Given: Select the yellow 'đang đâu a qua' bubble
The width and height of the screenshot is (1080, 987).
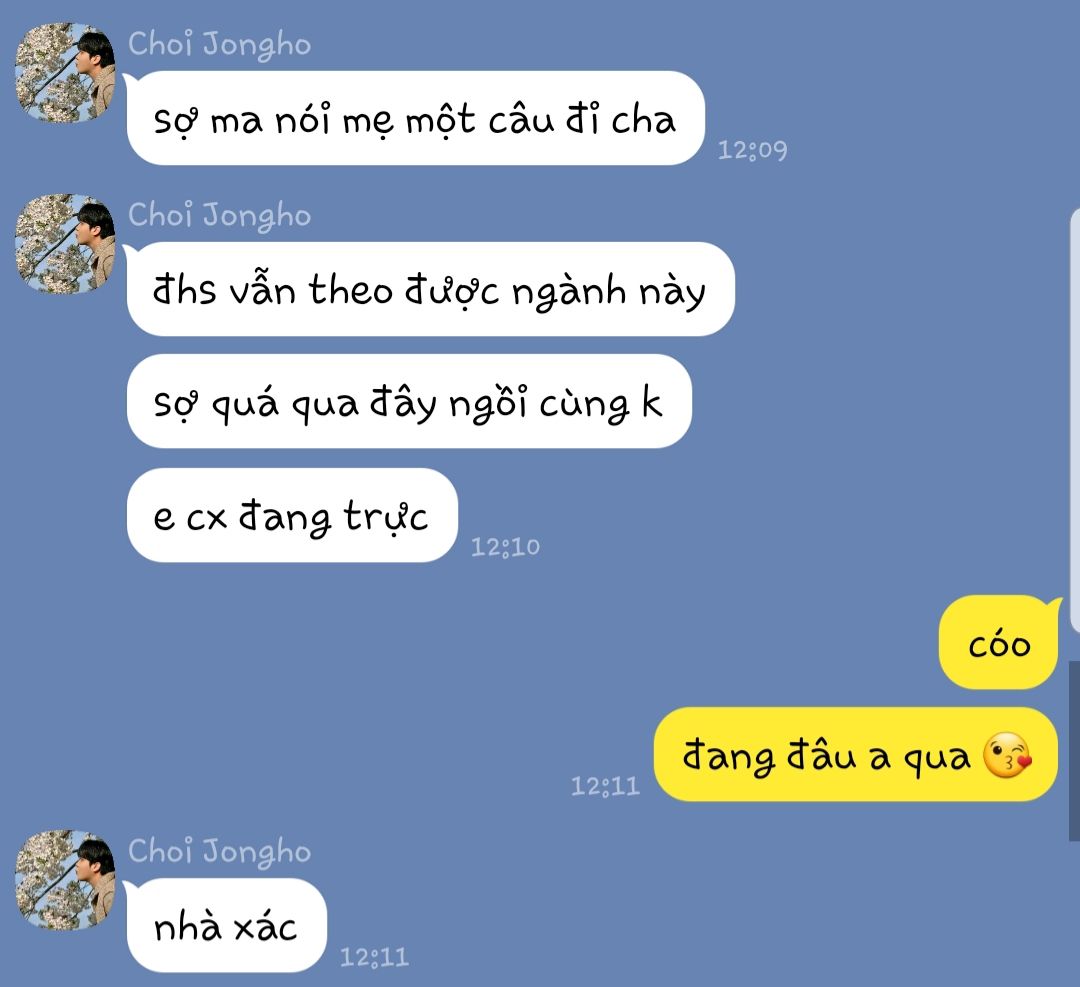Looking at the screenshot, I should pos(856,754).
